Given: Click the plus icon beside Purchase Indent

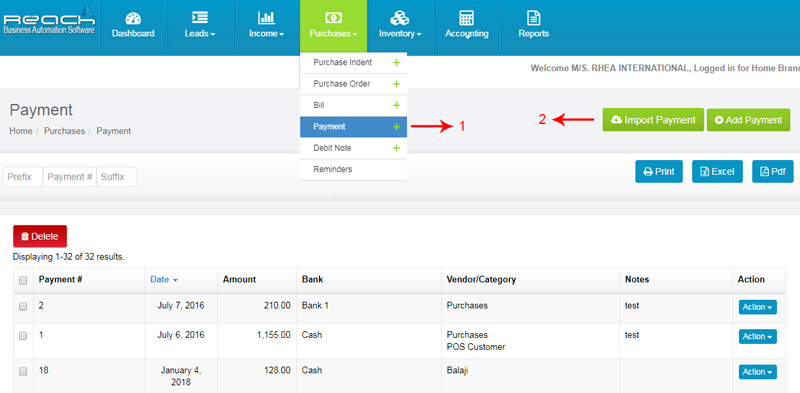Looking at the screenshot, I should click(x=396, y=63).
